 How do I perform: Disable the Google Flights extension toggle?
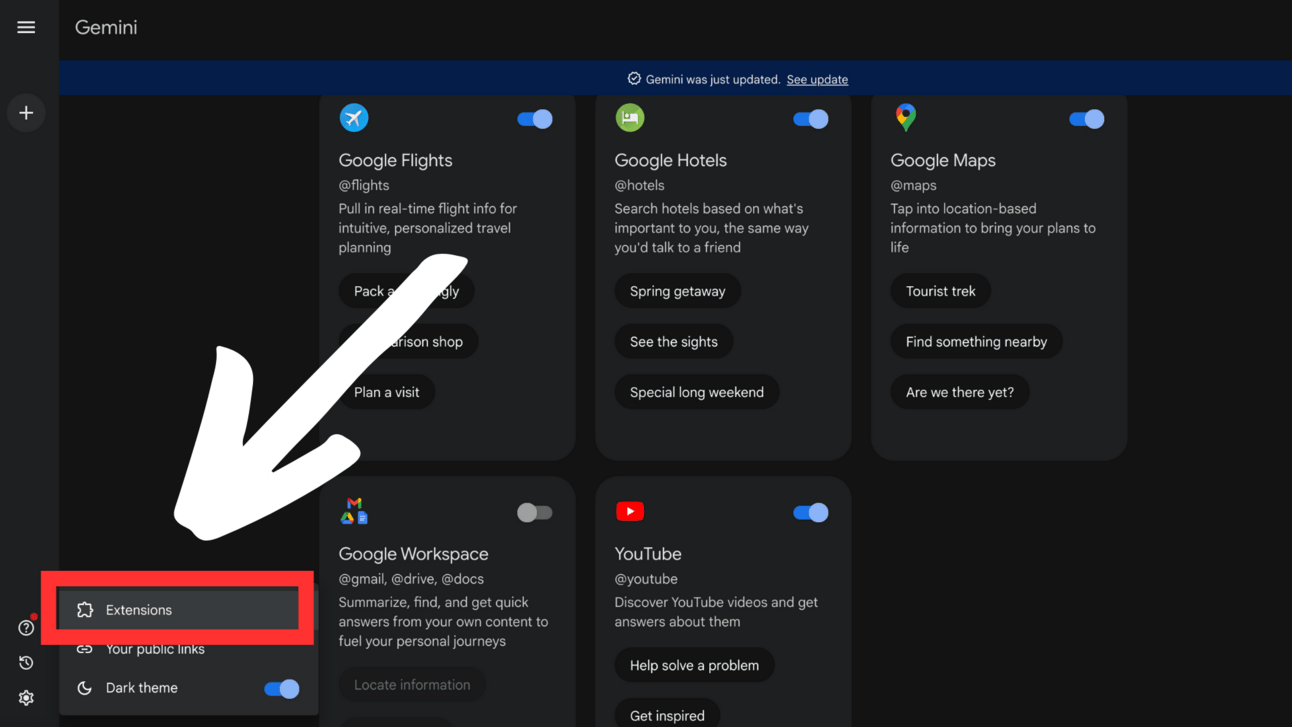[x=535, y=119]
